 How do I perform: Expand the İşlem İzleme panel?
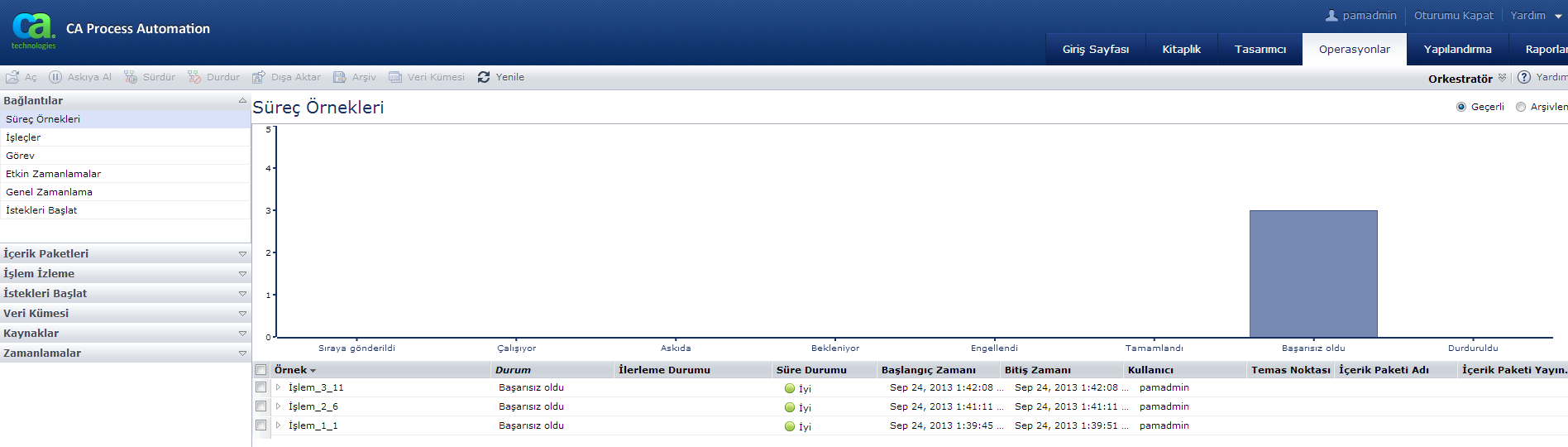coord(242,274)
